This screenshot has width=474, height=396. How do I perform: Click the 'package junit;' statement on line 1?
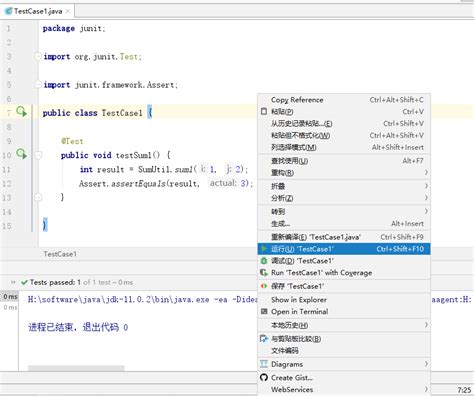74,28
